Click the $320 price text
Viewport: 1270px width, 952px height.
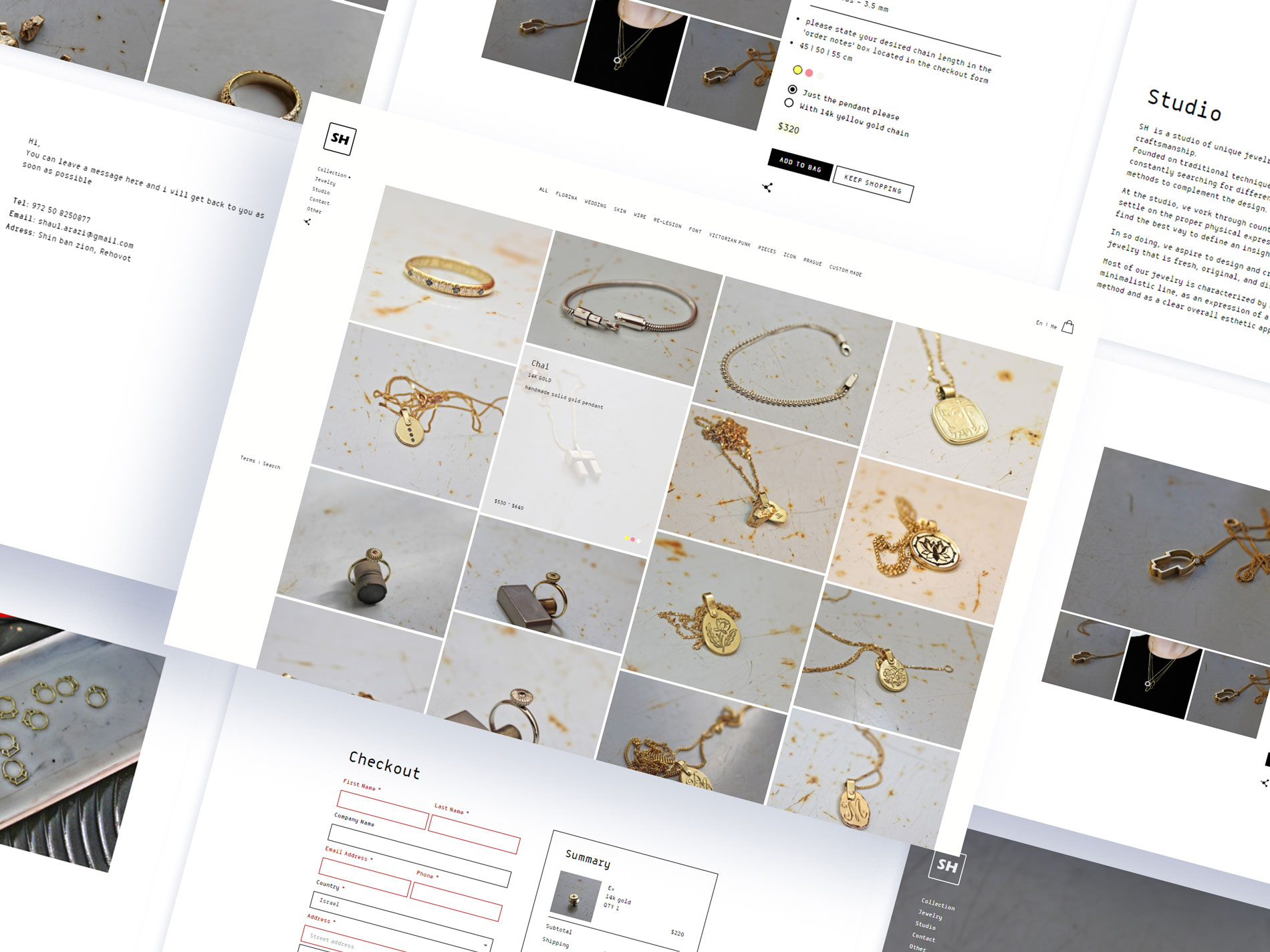[789, 128]
